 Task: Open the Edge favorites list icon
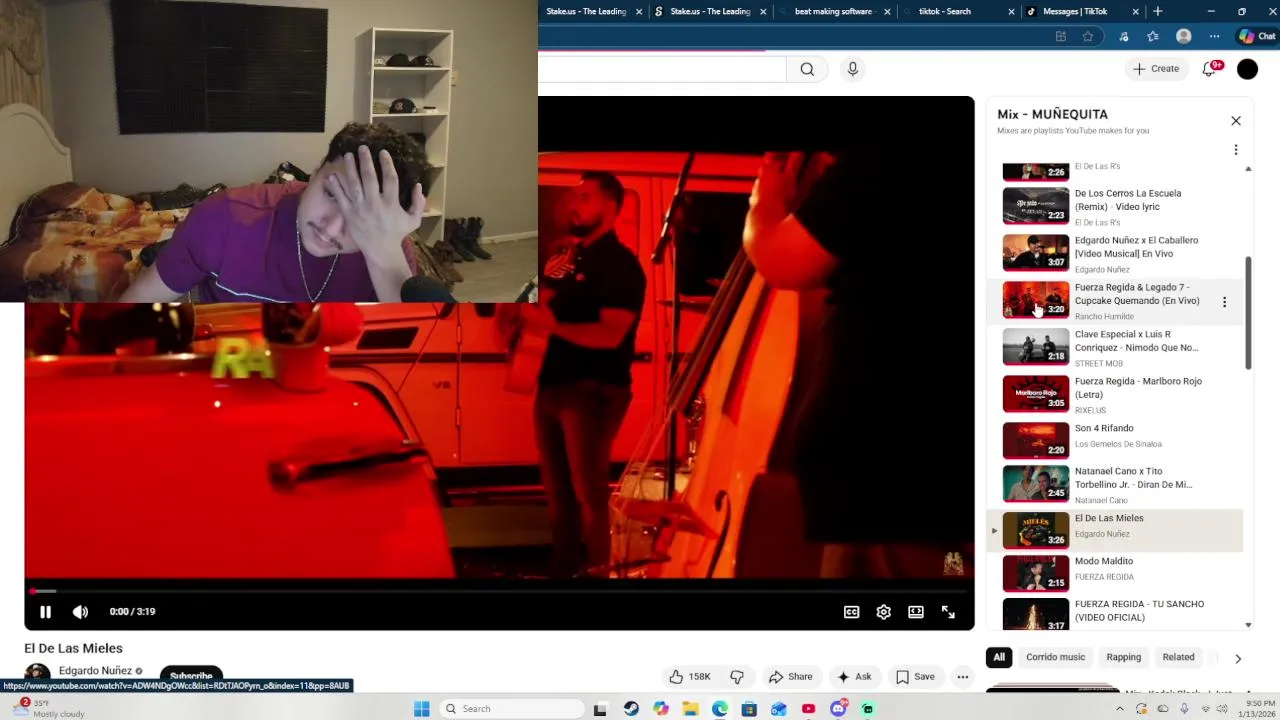pyautogui.click(x=1153, y=37)
